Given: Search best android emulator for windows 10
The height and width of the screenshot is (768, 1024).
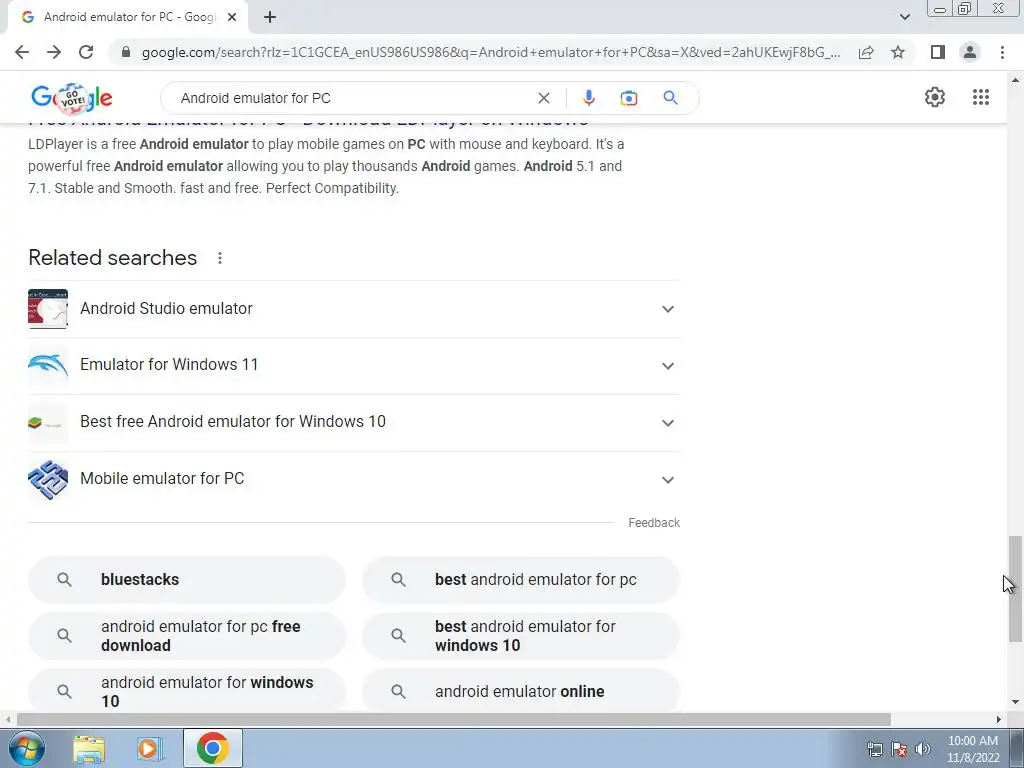Looking at the screenshot, I should coord(520,635).
